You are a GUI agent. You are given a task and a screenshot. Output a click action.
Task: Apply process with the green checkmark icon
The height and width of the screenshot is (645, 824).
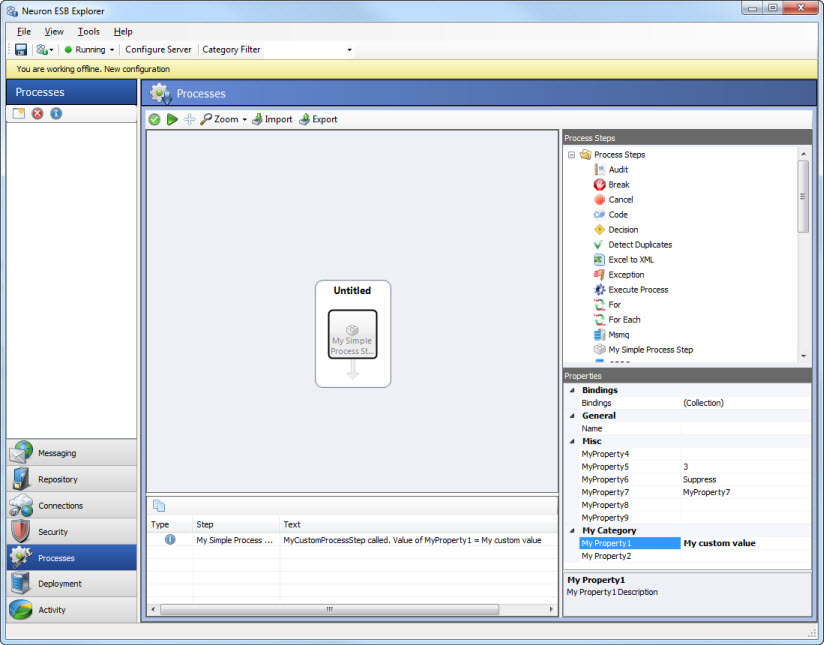pyautogui.click(x=154, y=119)
